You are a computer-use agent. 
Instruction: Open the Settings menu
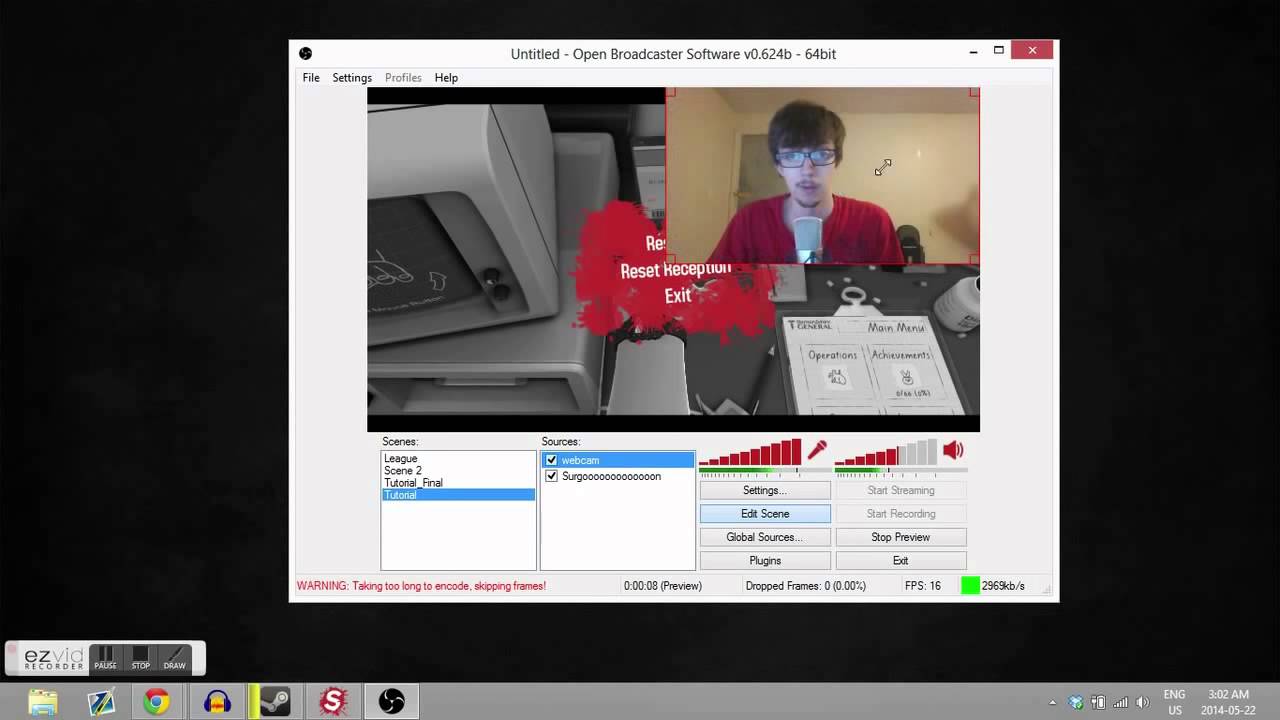click(x=352, y=77)
